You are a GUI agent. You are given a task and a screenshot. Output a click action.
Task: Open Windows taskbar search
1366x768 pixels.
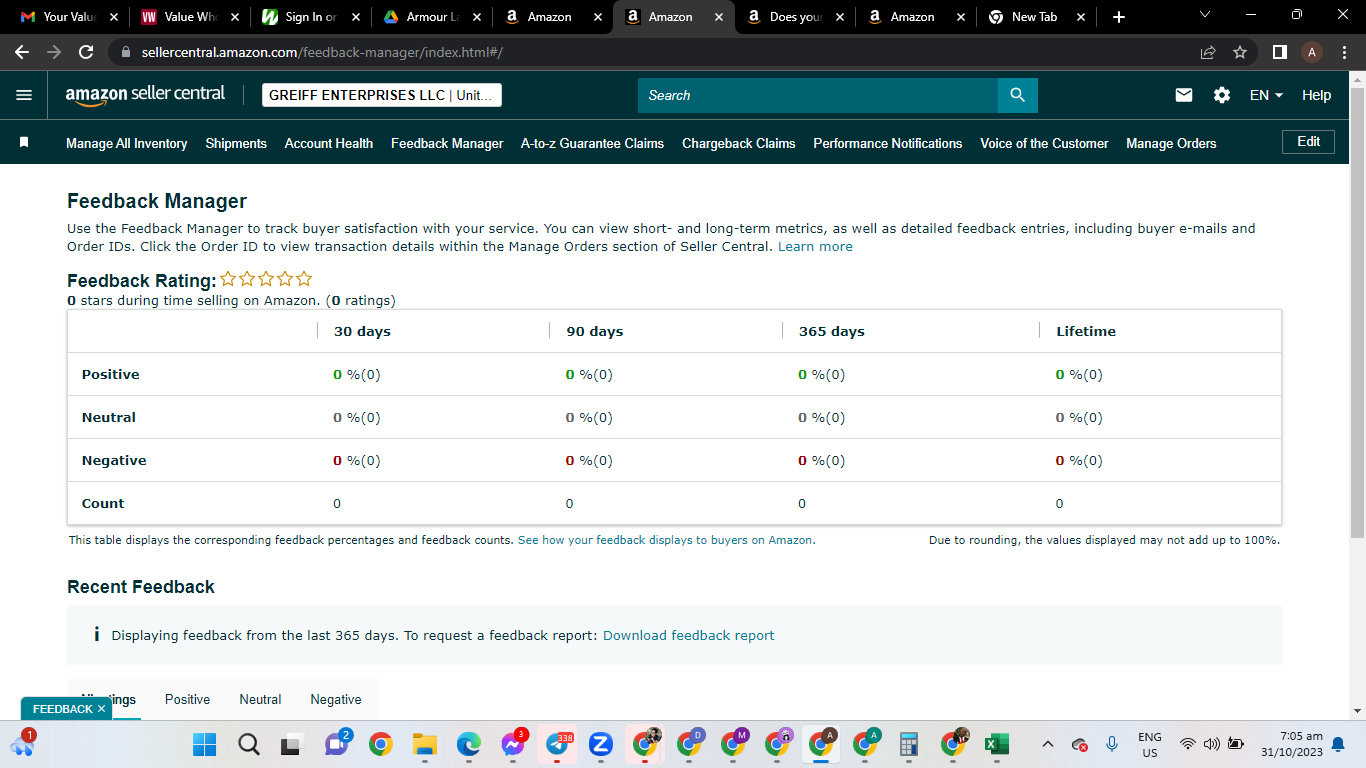pos(249,744)
